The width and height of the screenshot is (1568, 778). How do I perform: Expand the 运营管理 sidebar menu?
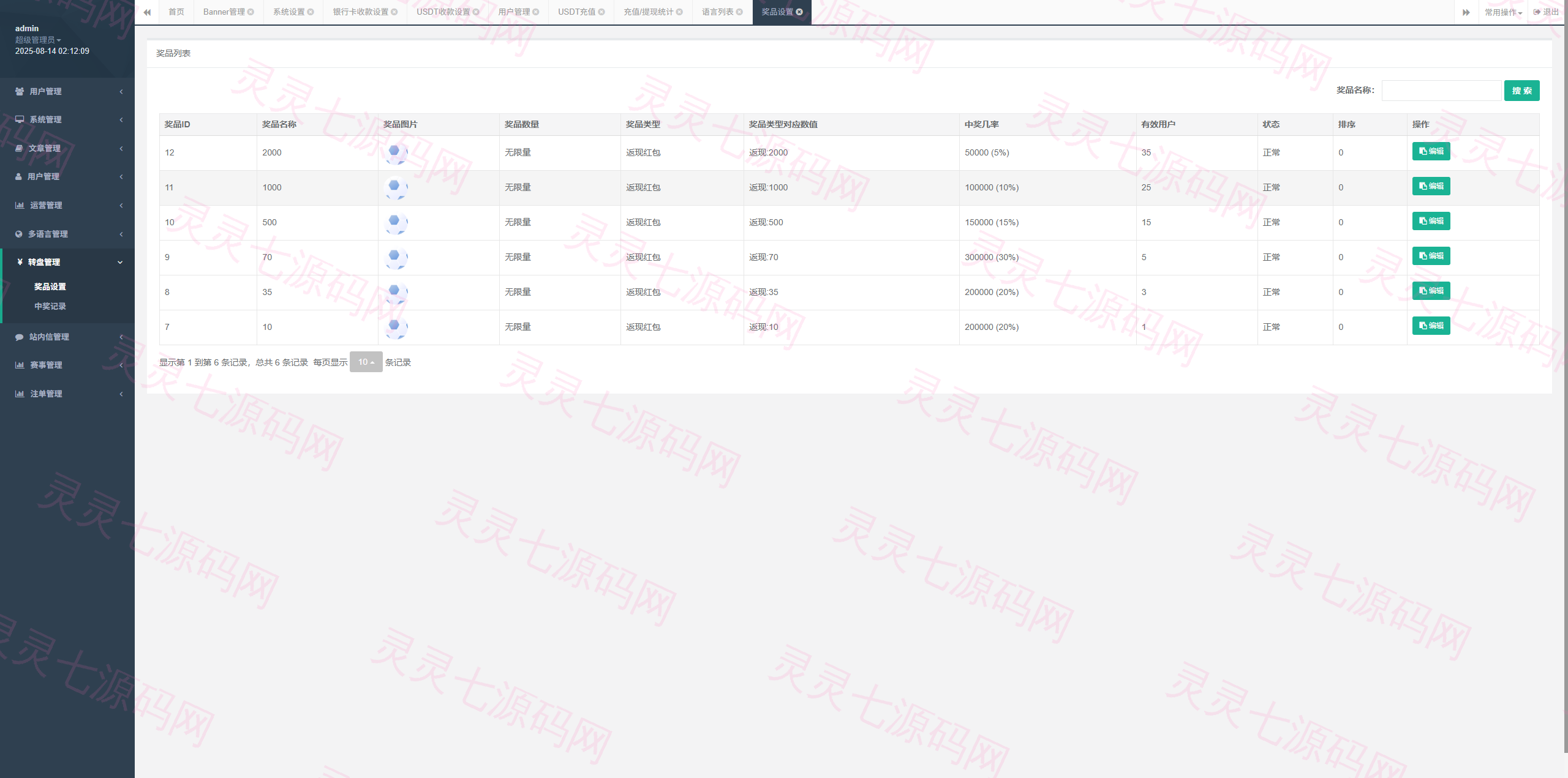(67, 205)
